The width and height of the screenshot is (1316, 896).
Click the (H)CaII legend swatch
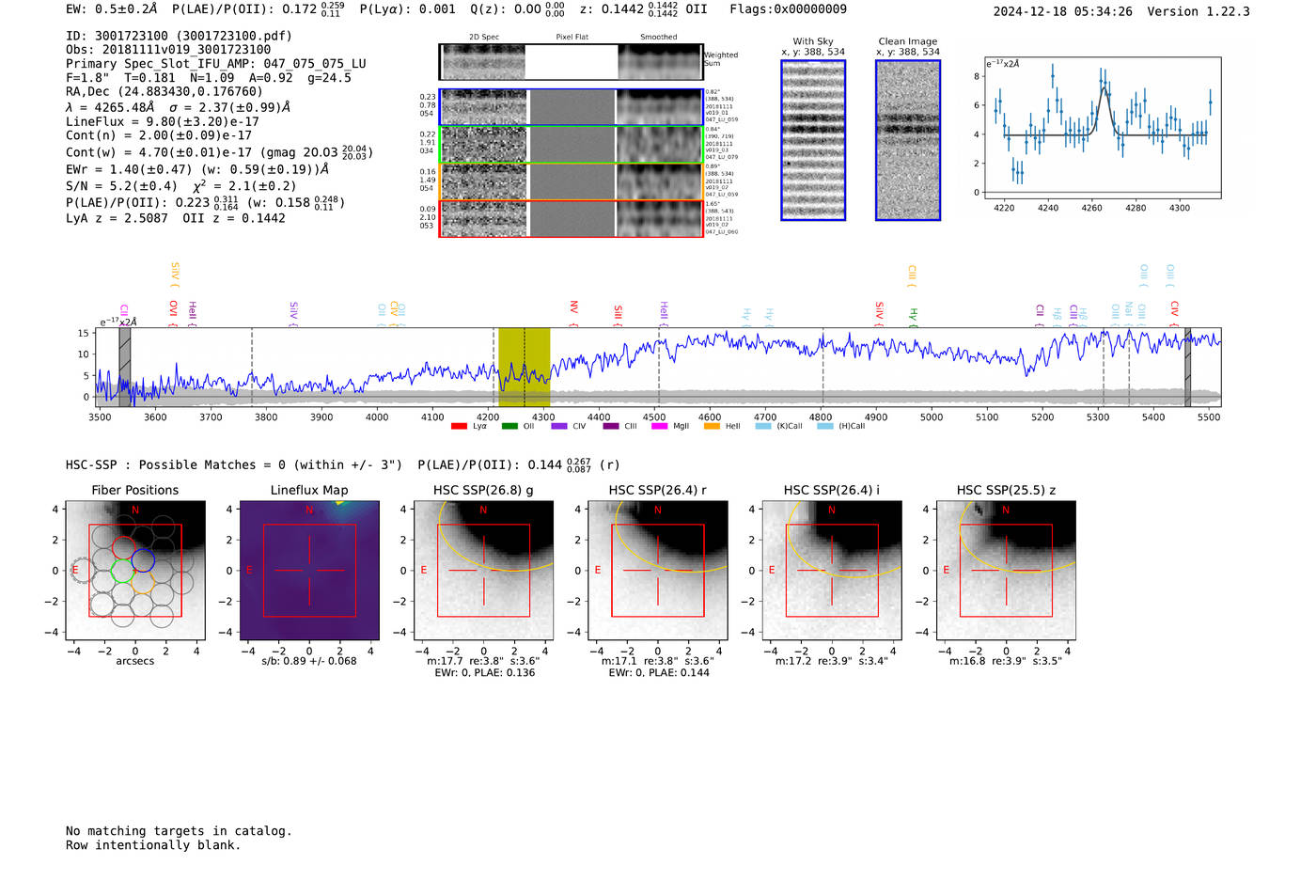coord(825,426)
